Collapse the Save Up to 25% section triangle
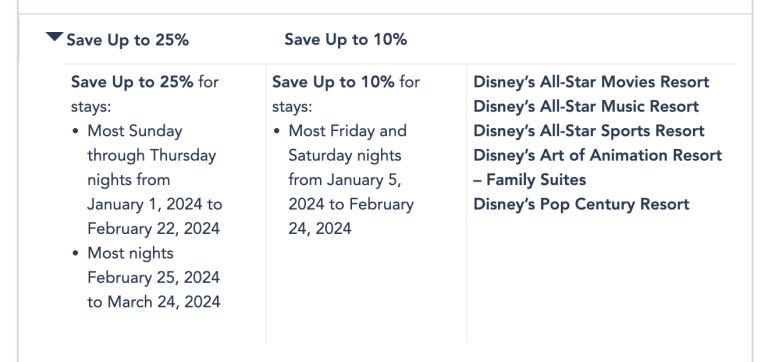Viewport: 768px width, 362px height. coord(54,37)
